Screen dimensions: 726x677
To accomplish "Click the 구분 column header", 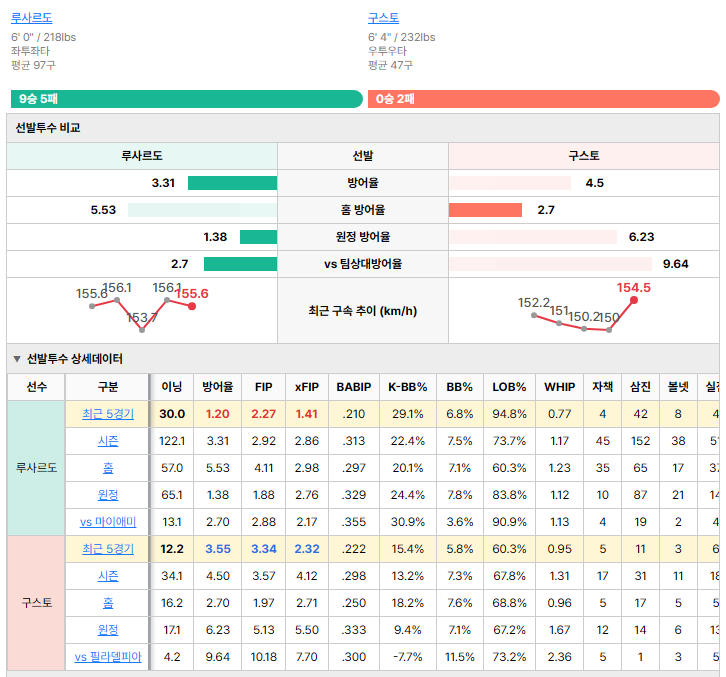I will (108, 387).
